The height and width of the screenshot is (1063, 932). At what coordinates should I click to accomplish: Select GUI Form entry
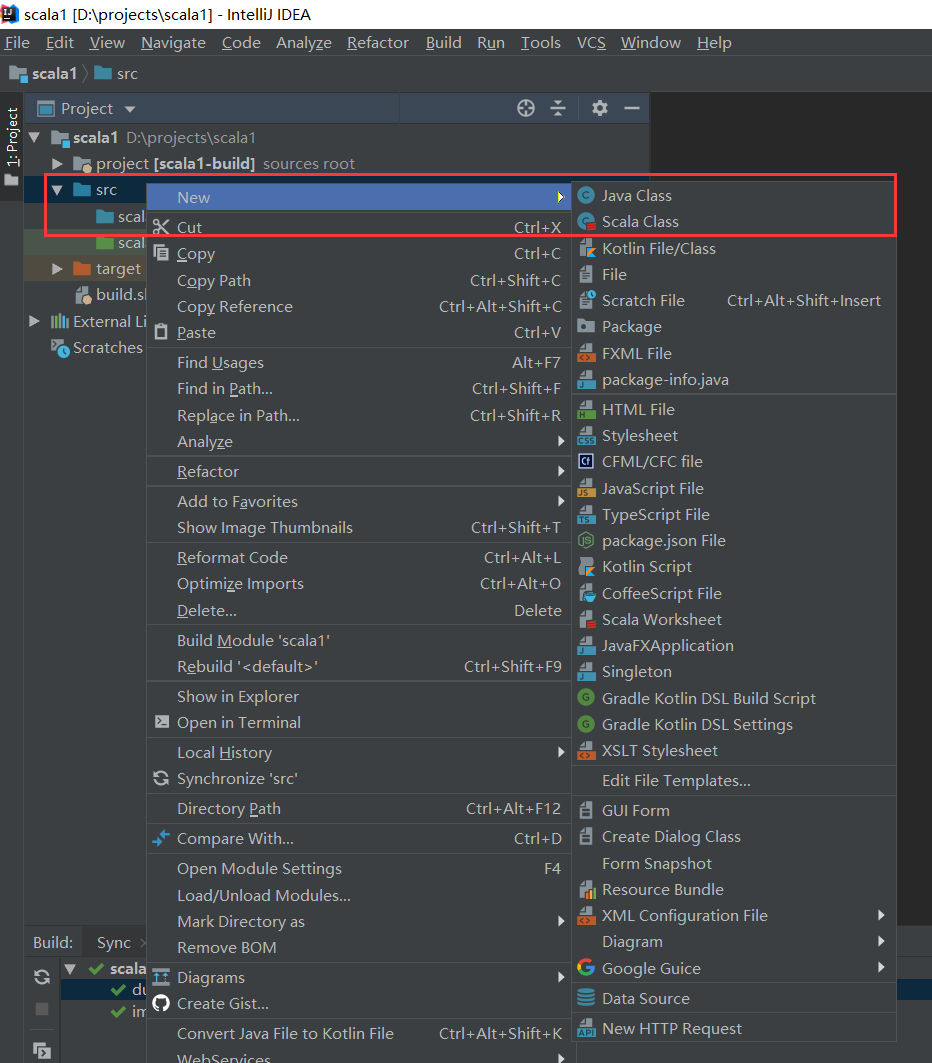(x=734, y=810)
